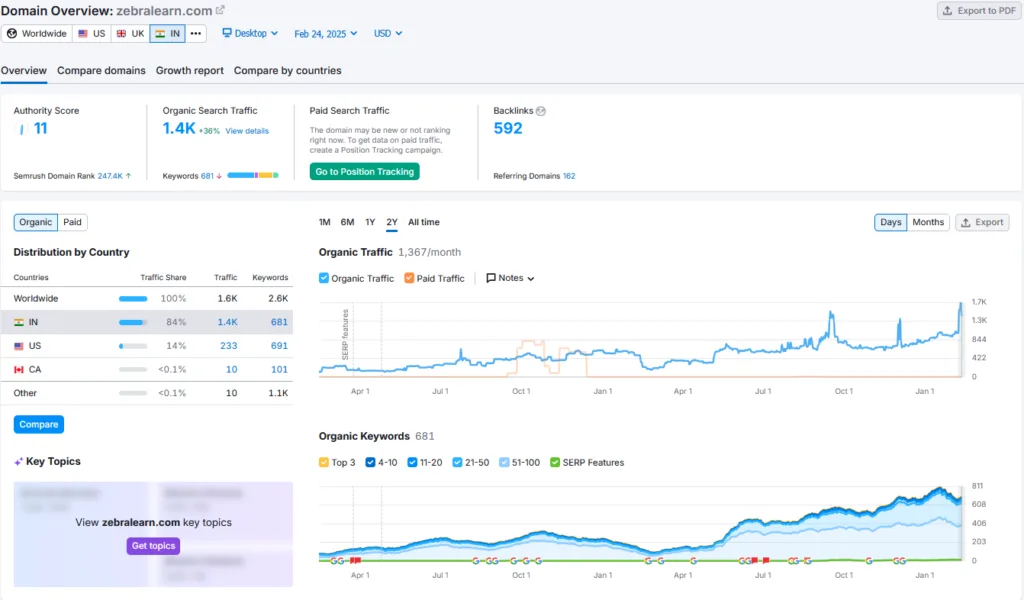
Task: Switch chart granularity to Months
Action: click(928, 223)
